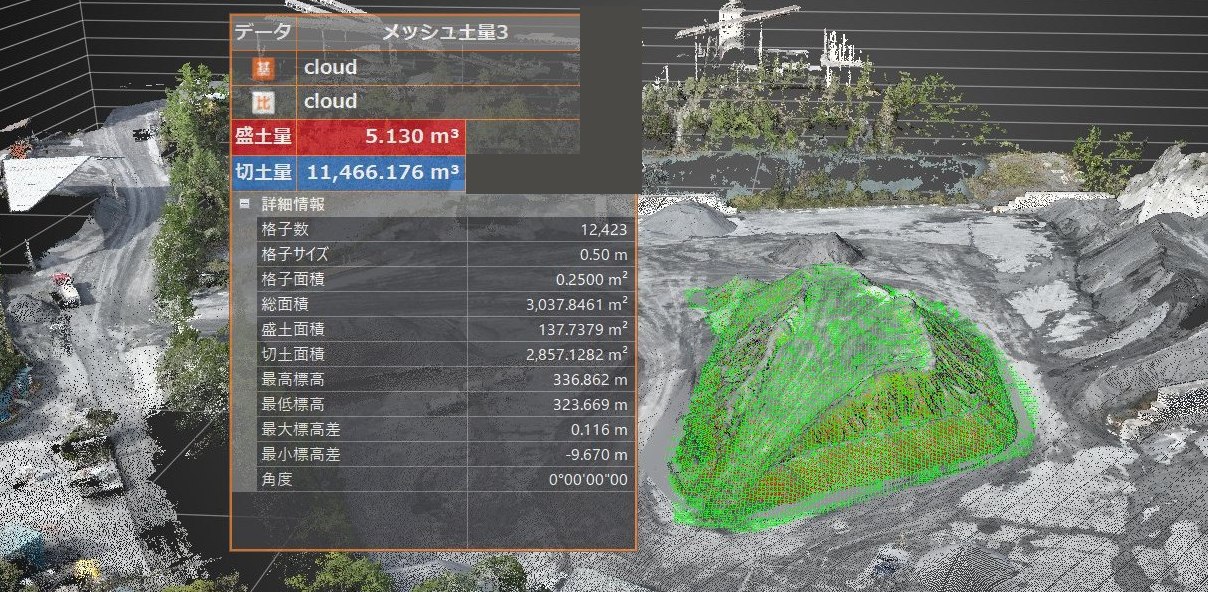Select the 格子数 row label
This screenshot has width=1208, height=592.
(x=284, y=229)
